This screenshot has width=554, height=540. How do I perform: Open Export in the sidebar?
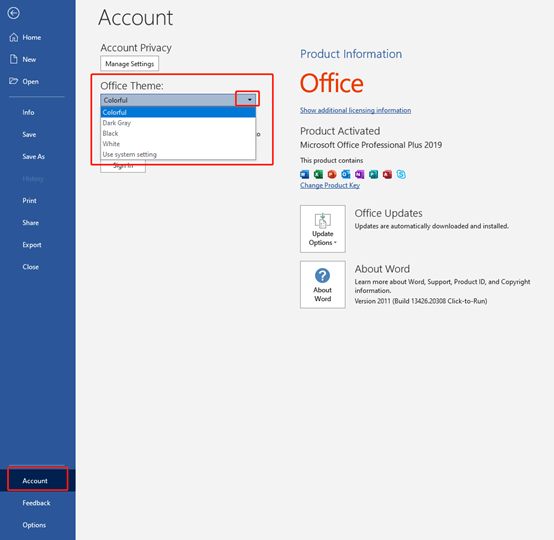(32, 245)
